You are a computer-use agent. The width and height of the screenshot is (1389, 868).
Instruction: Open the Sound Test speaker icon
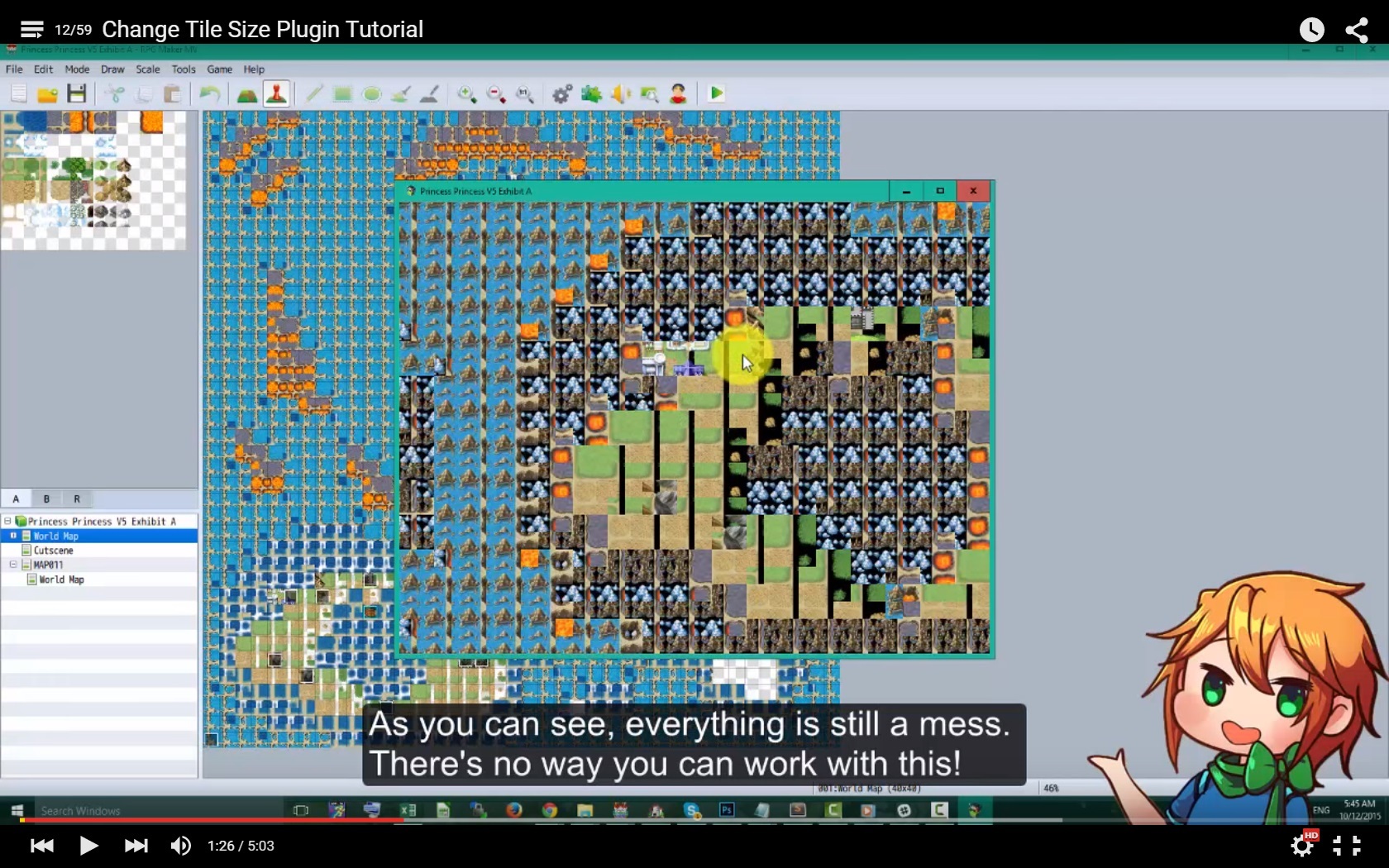point(620,93)
